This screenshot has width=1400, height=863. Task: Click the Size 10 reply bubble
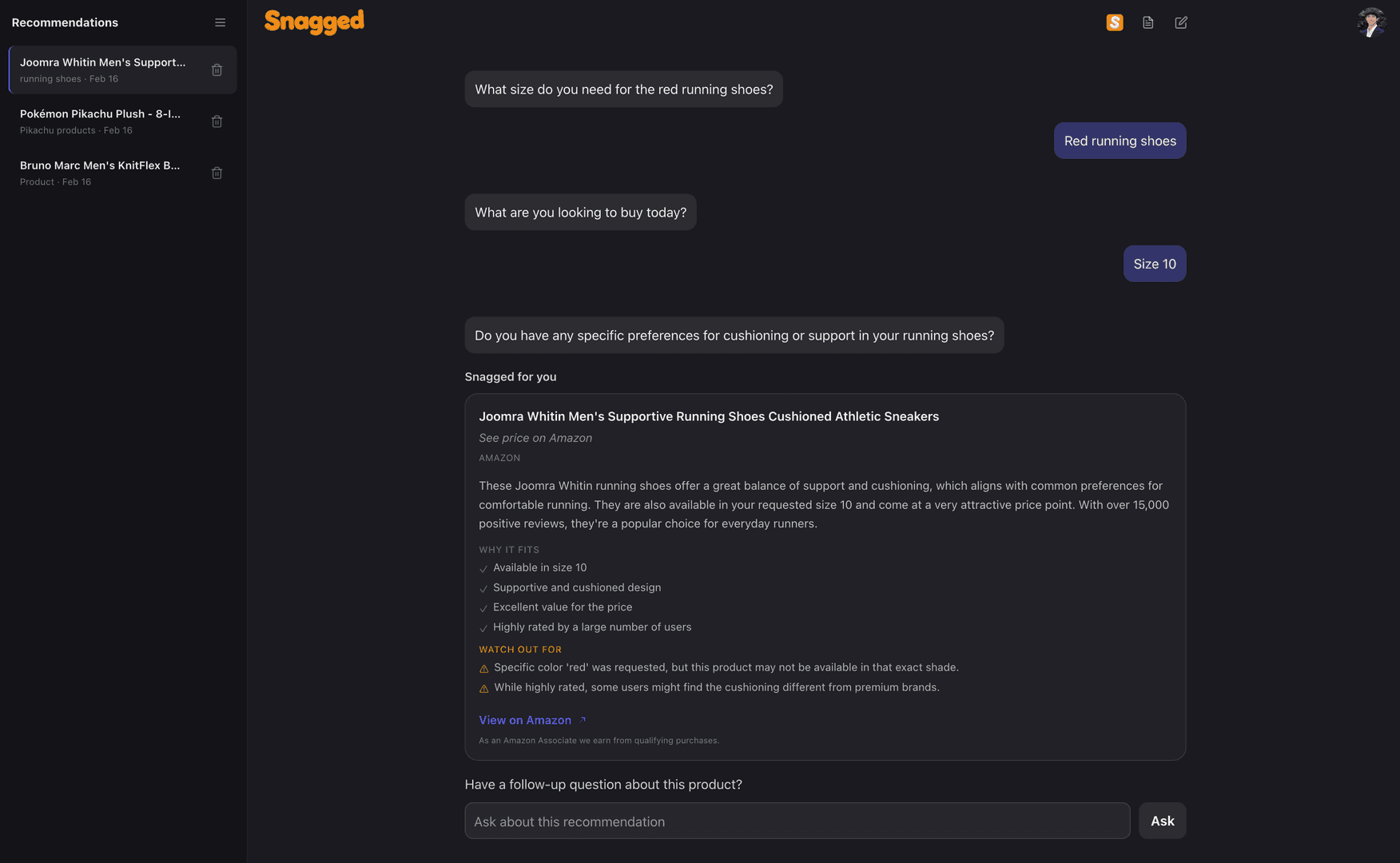[x=1154, y=263]
